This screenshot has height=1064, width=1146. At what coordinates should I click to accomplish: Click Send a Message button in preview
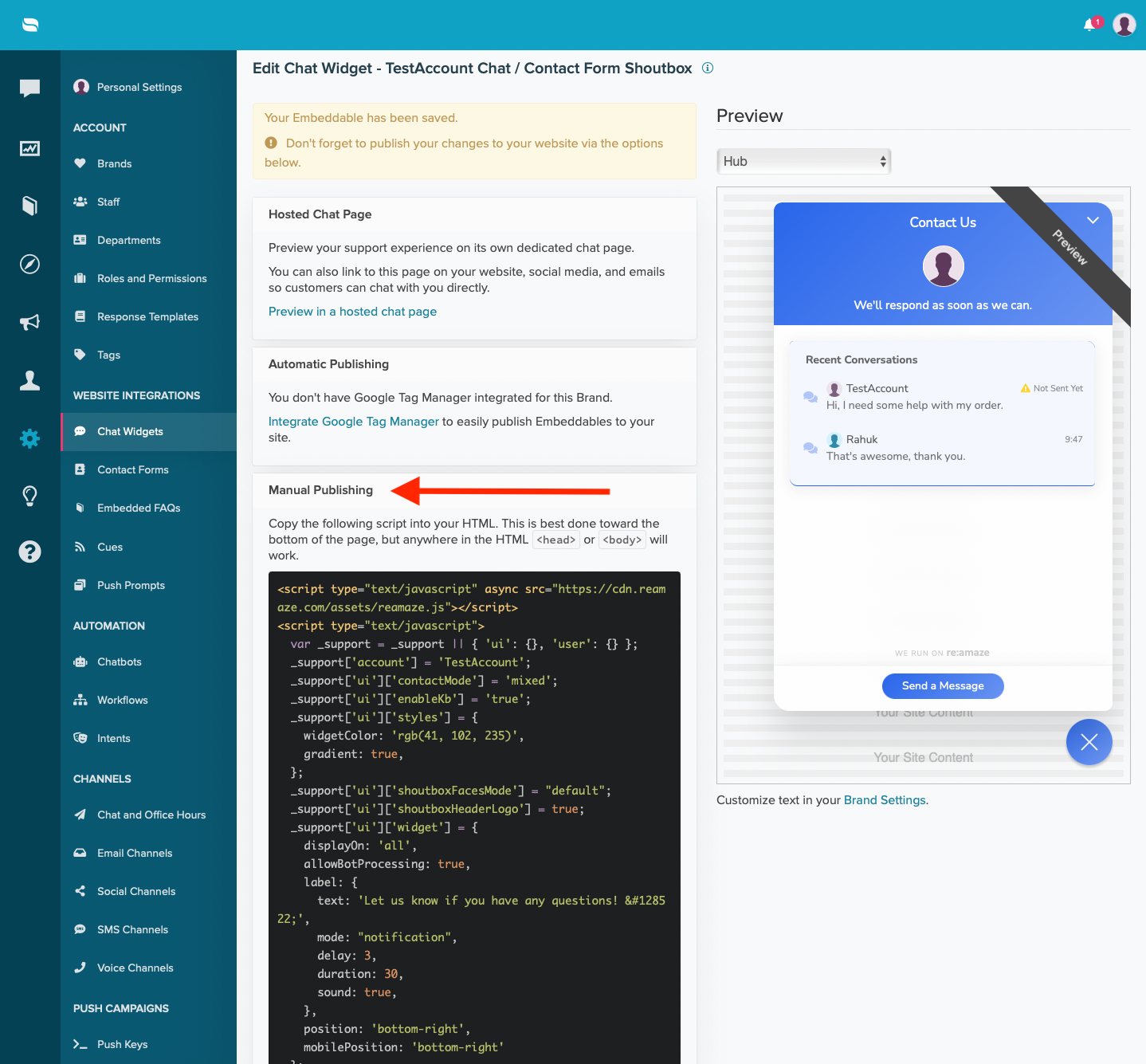[x=943, y=686]
